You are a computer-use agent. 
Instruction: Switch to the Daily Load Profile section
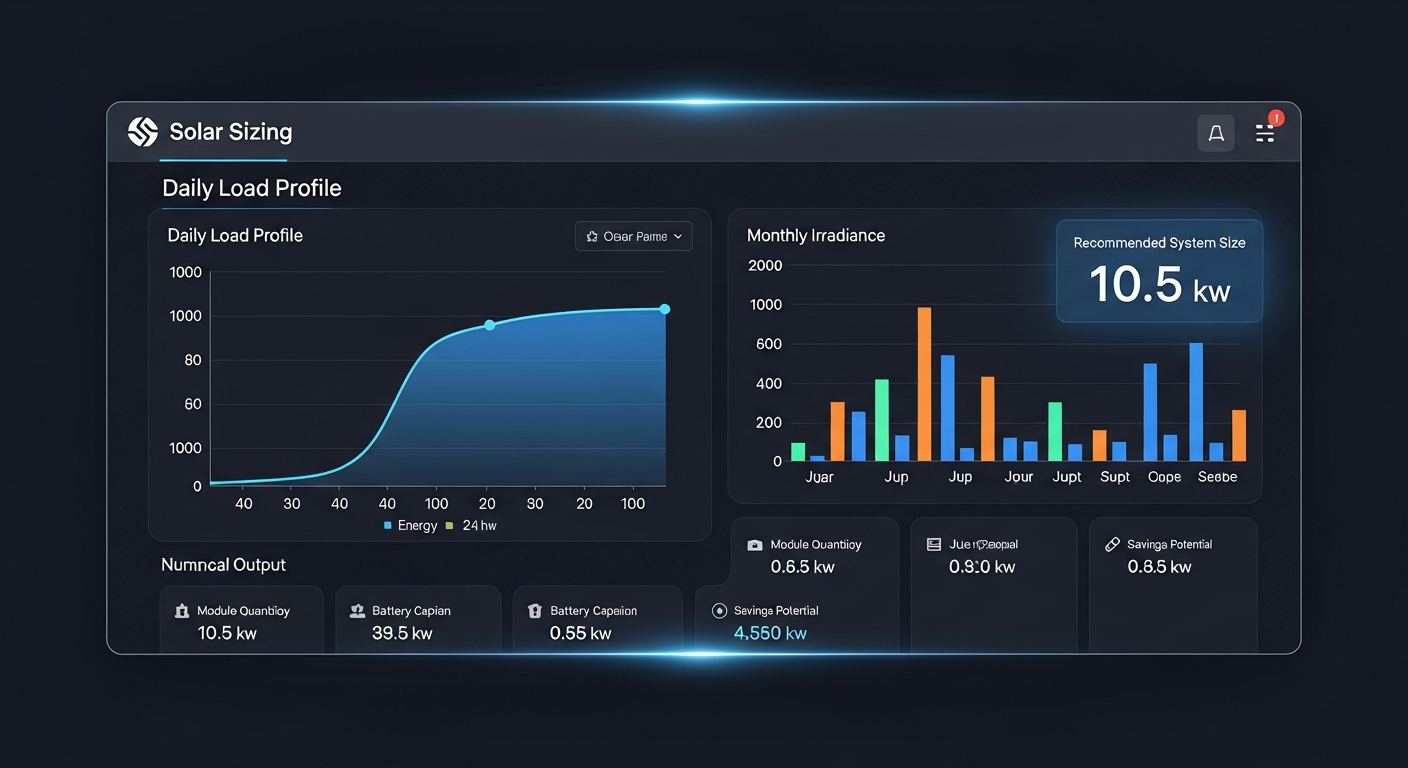251,187
